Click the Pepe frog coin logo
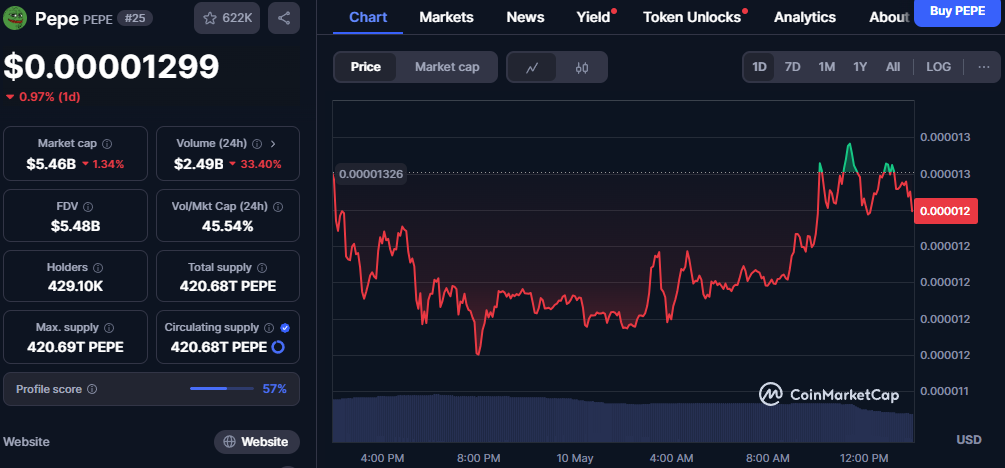1005x468 pixels. (14, 17)
